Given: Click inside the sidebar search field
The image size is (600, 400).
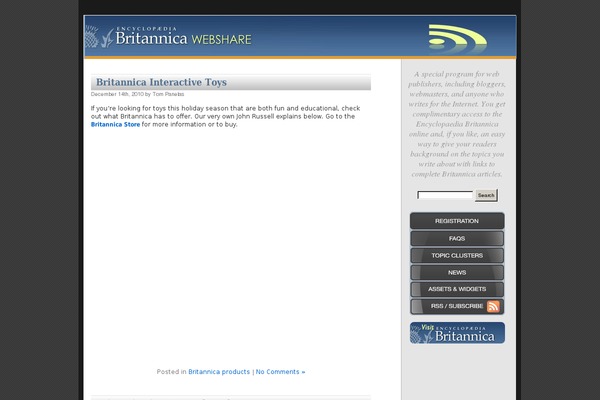Looking at the screenshot, I should point(445,195).
